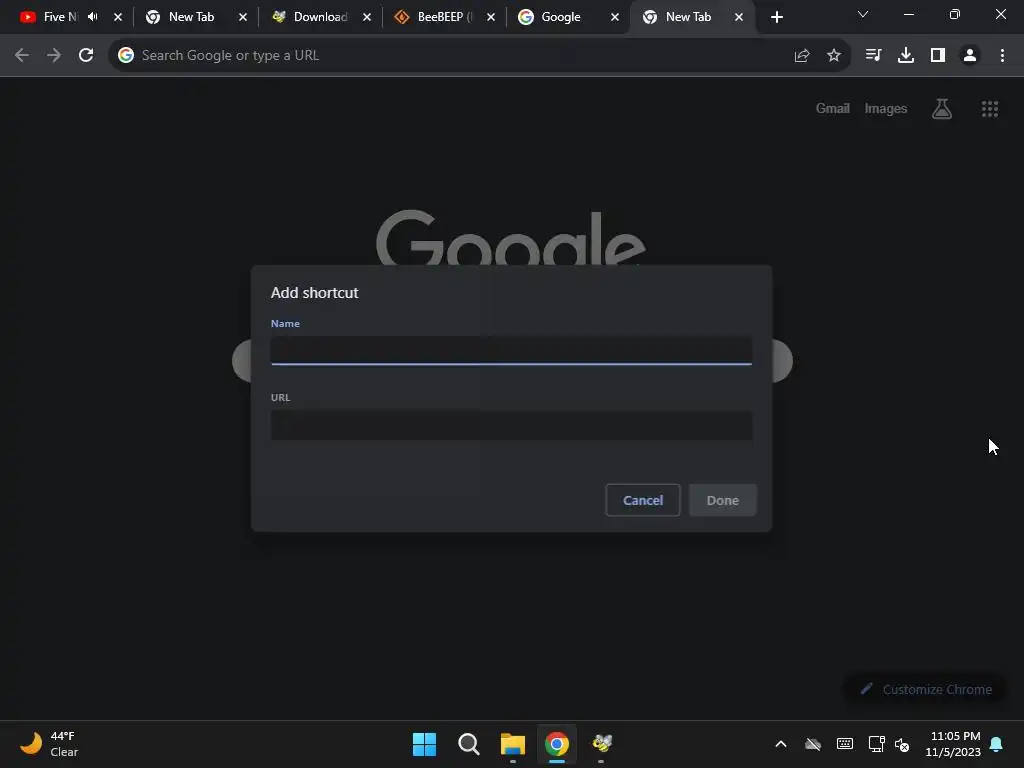Open BeeBEEP from the taskbar
Screen dimensions: 1024x768
[x=601, y=743]
